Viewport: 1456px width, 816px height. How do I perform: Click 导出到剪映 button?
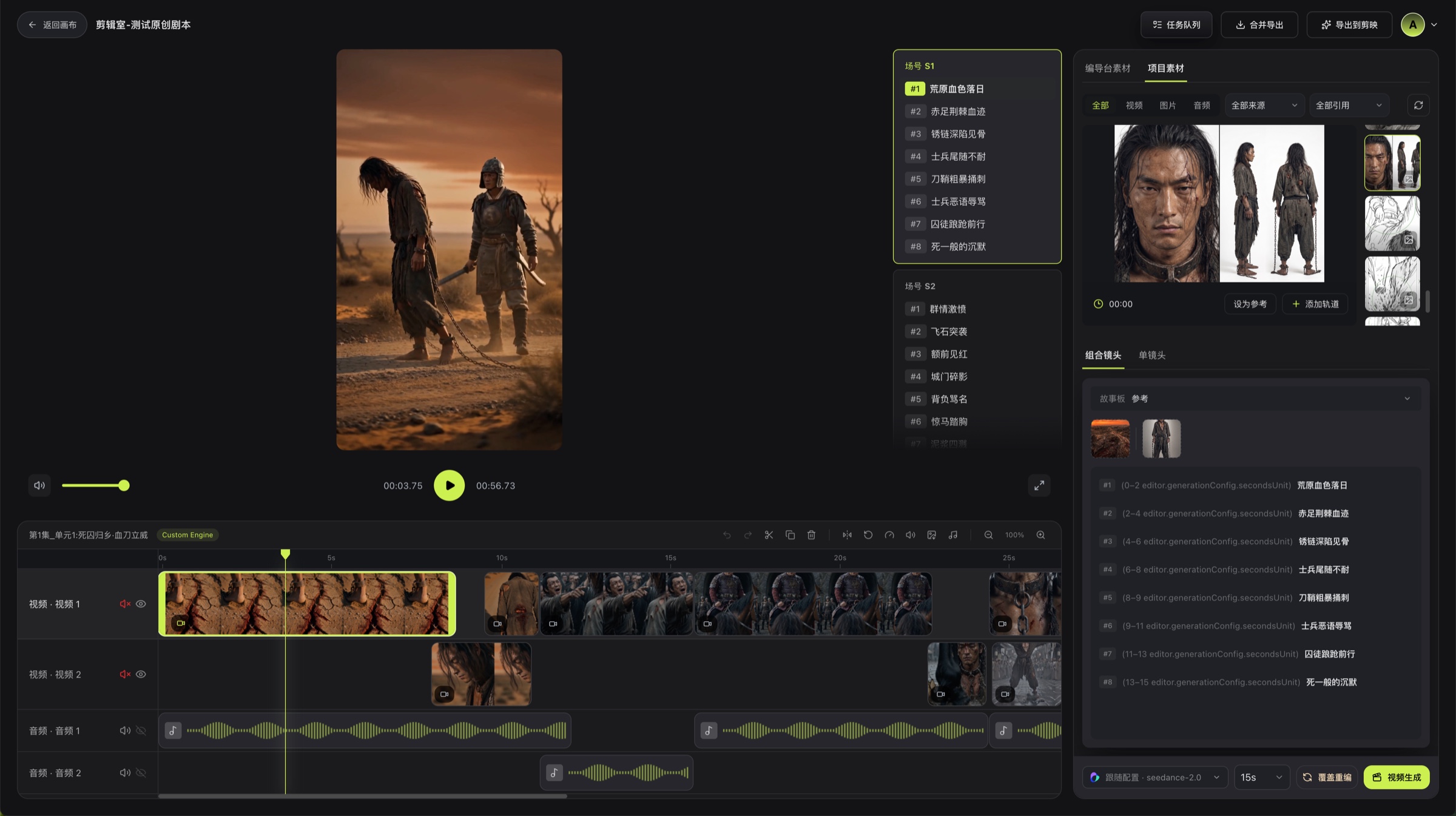[x=1349, y=25]
